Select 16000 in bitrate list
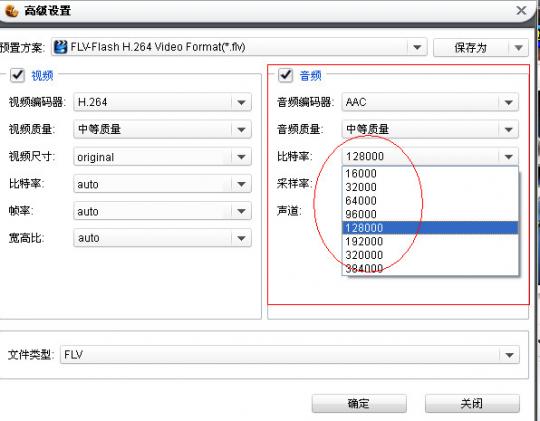The image size is (540, 421). 430,174
